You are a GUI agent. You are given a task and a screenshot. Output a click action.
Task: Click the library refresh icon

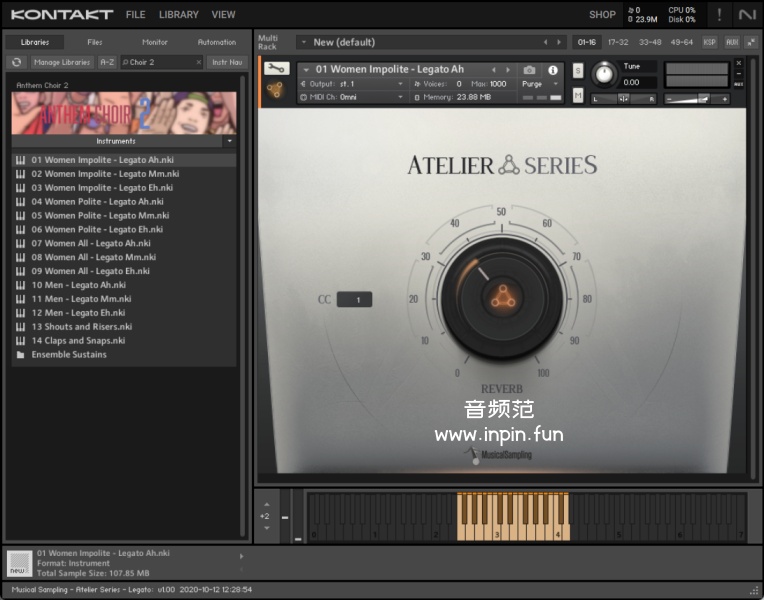click(x=16, y=62)
